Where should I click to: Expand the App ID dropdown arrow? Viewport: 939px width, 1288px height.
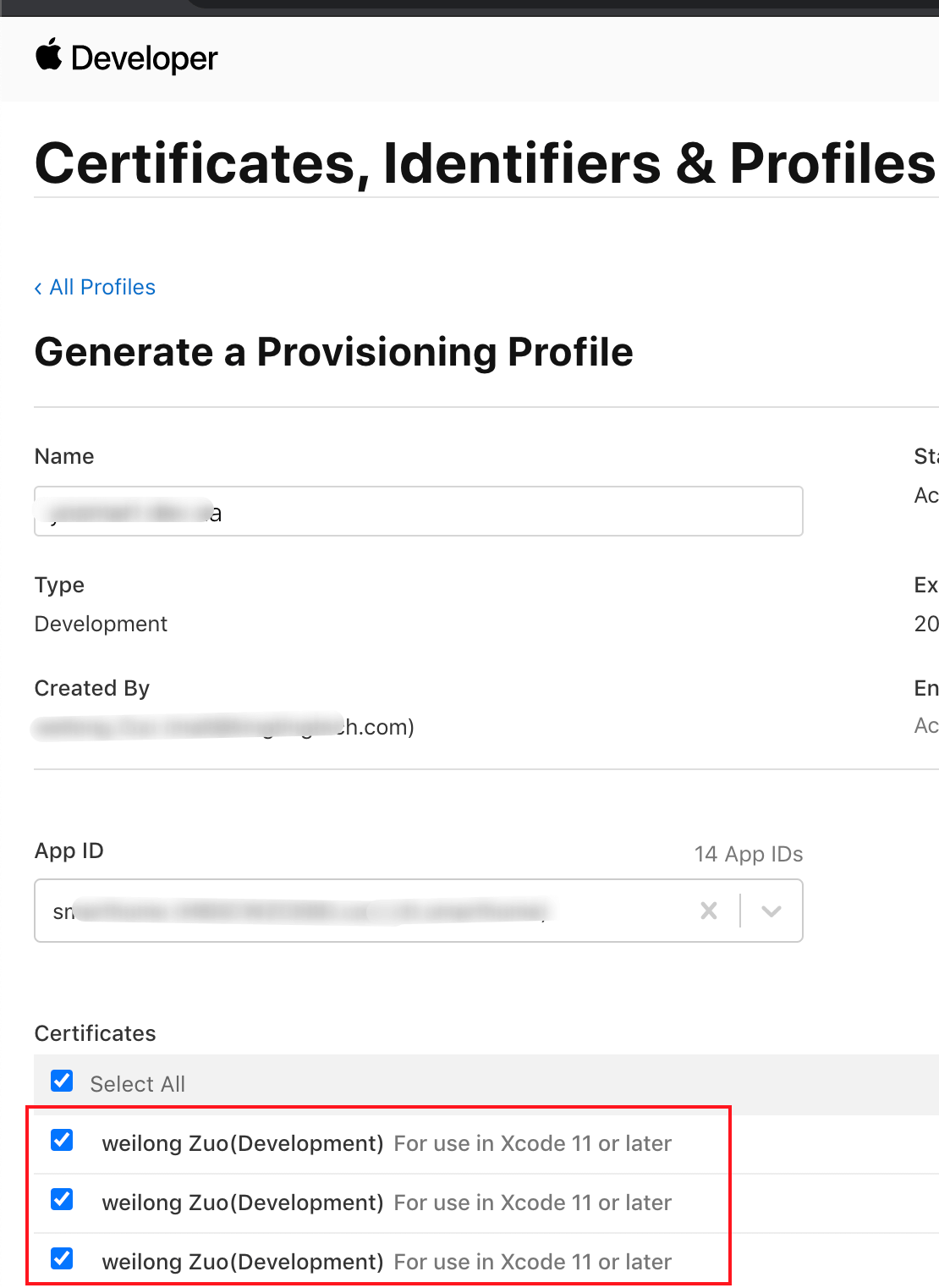[771, 911]
